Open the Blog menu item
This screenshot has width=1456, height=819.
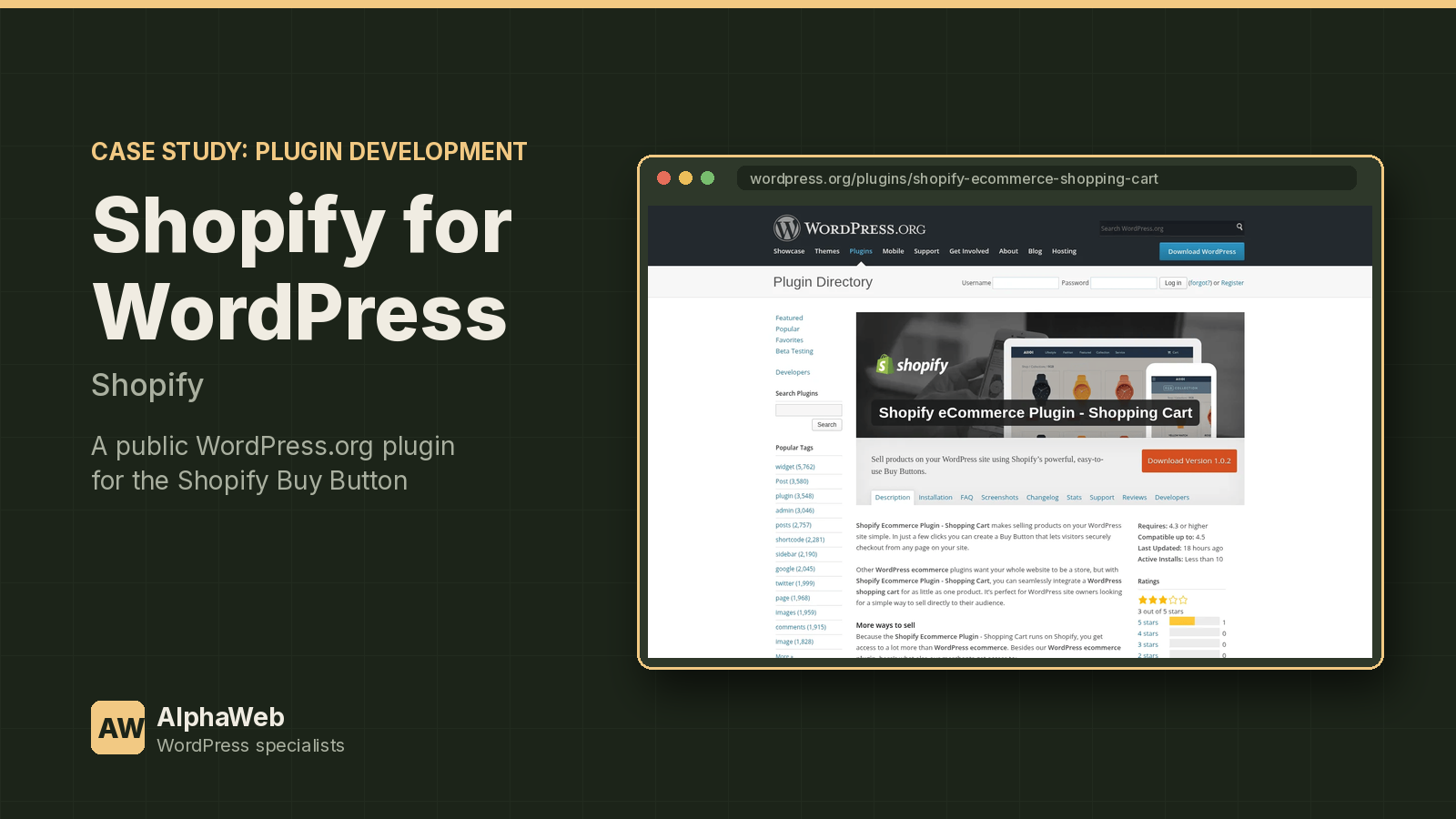pyautogui.click(x=1035, y=251)
